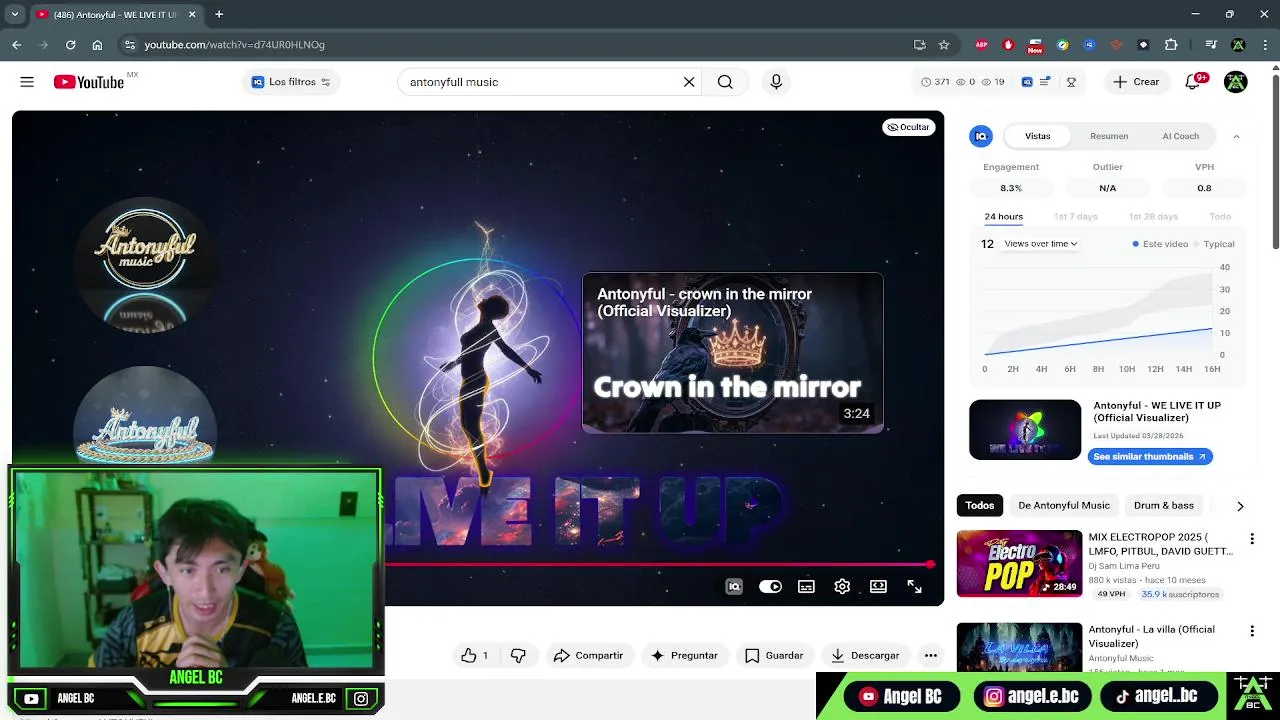1280x720 pixels.
Task: Click the browser back arrow
Action: [16, 44]
